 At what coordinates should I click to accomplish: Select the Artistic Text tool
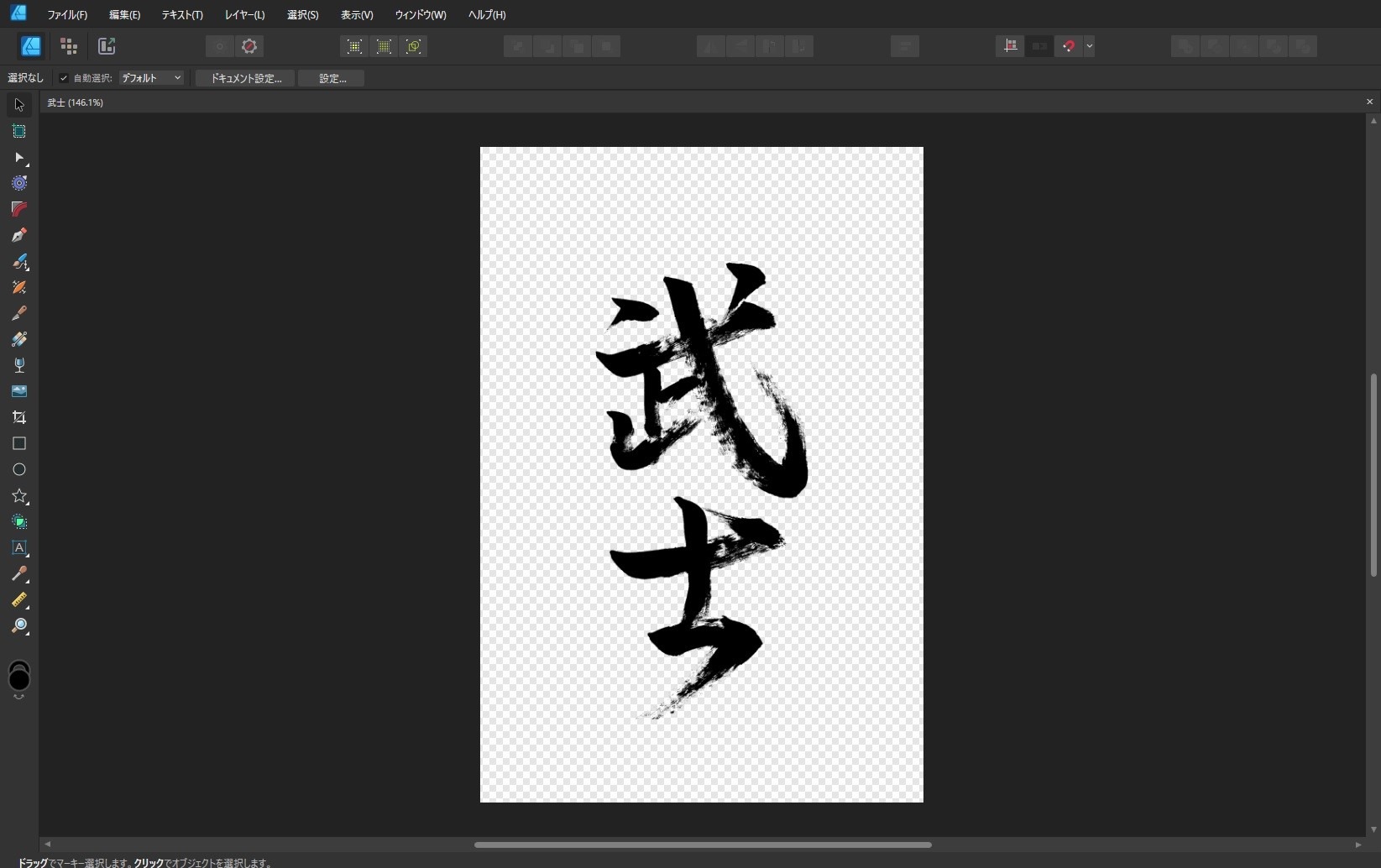[18, 548]
